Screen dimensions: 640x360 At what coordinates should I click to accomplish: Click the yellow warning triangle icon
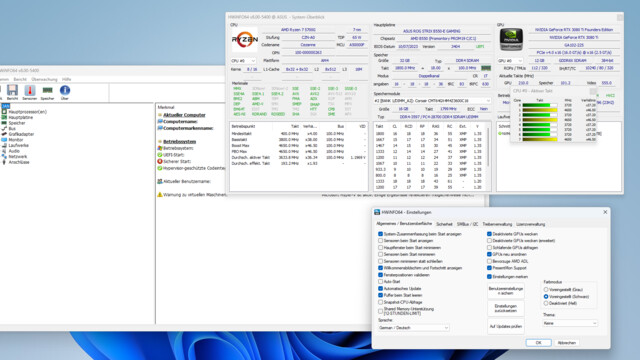(x=160, y=195)
